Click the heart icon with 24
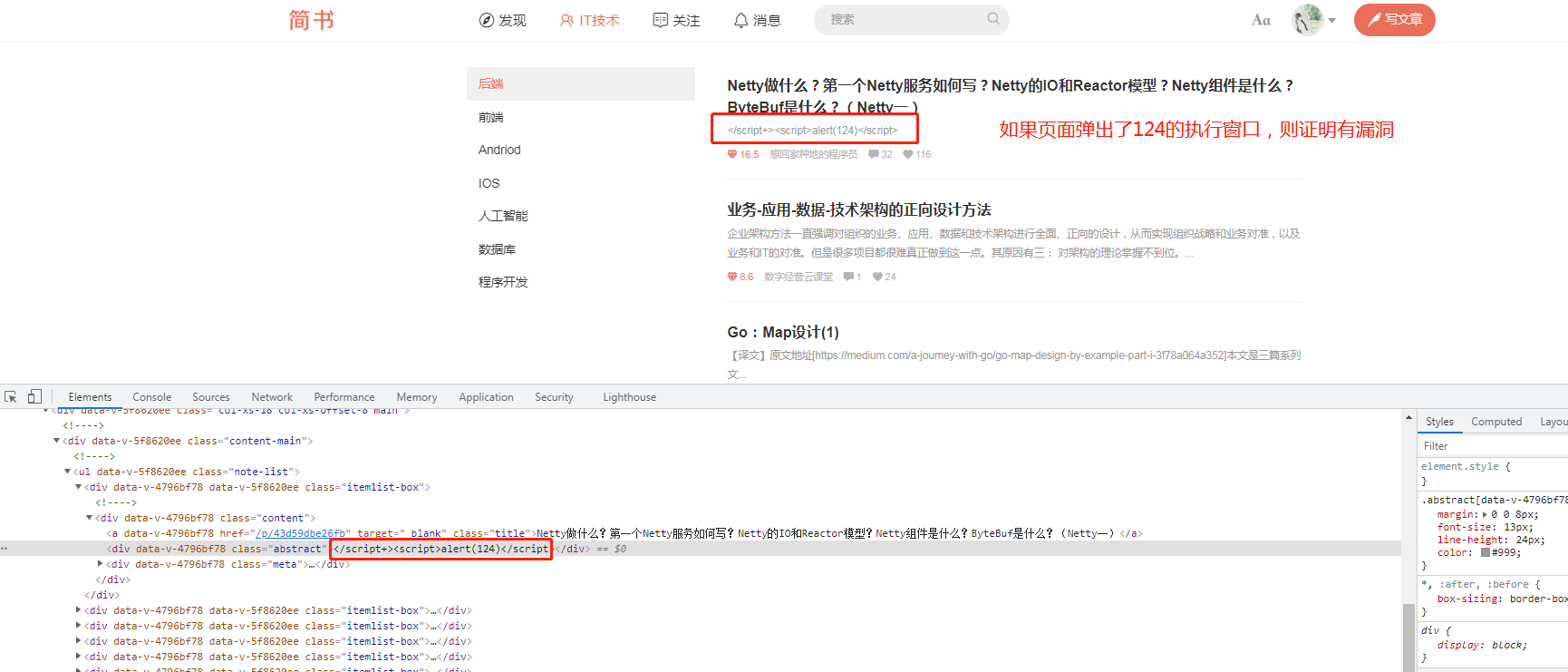 pos(877,277)
